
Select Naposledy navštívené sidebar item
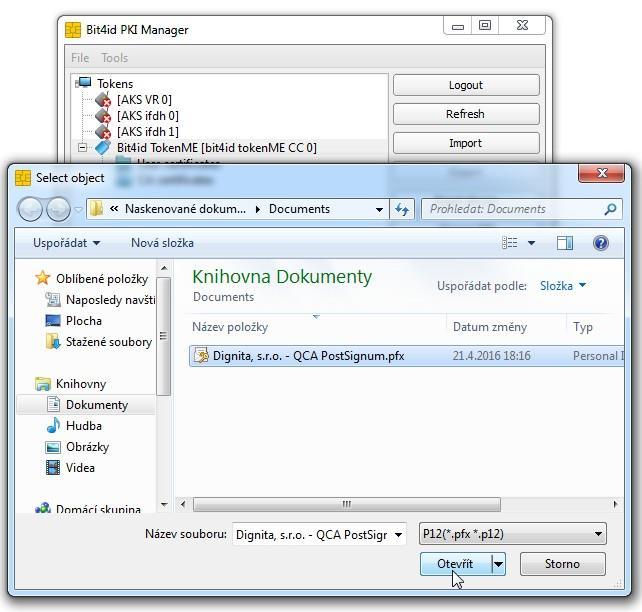coord(110,300)
